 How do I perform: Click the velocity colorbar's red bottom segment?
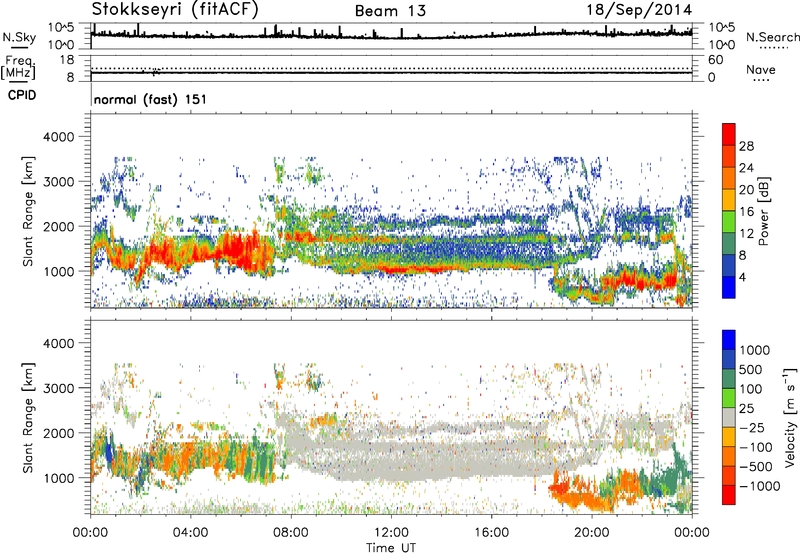pos(729,494)
